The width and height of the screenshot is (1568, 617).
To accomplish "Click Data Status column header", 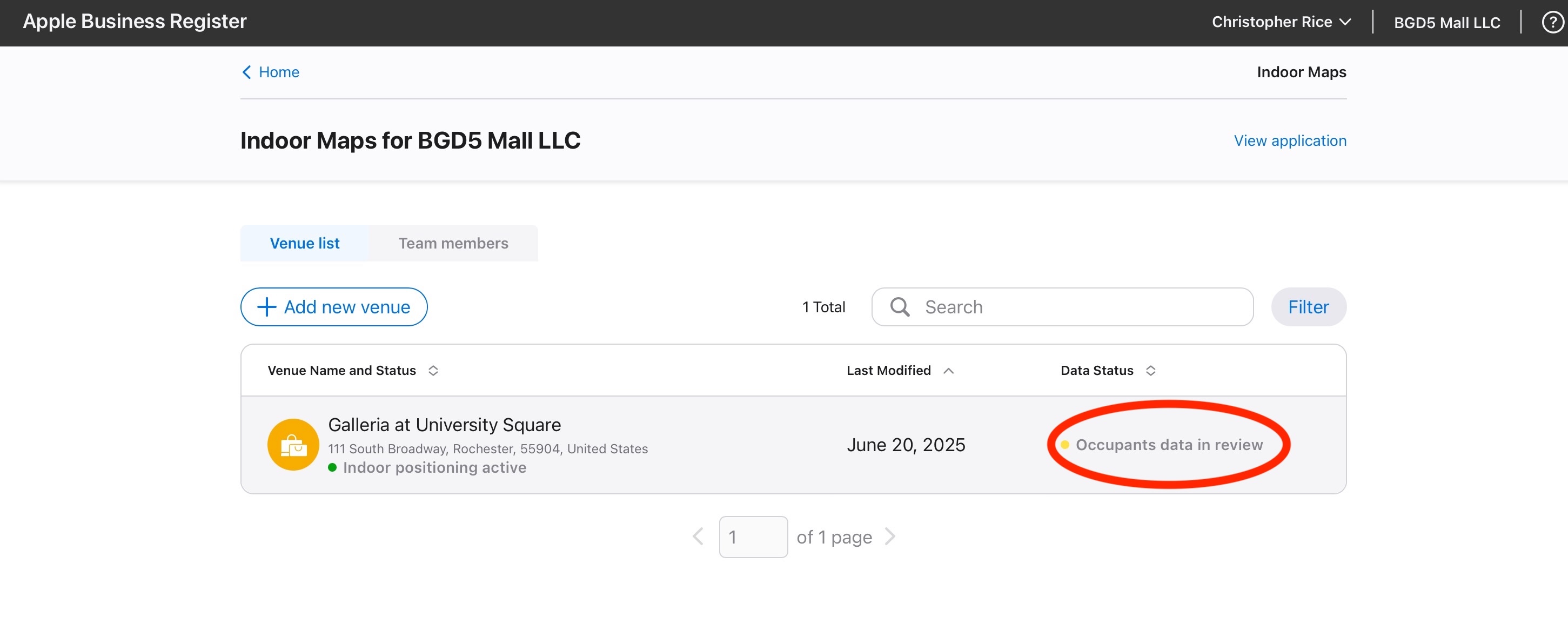I will point(1097,371).
